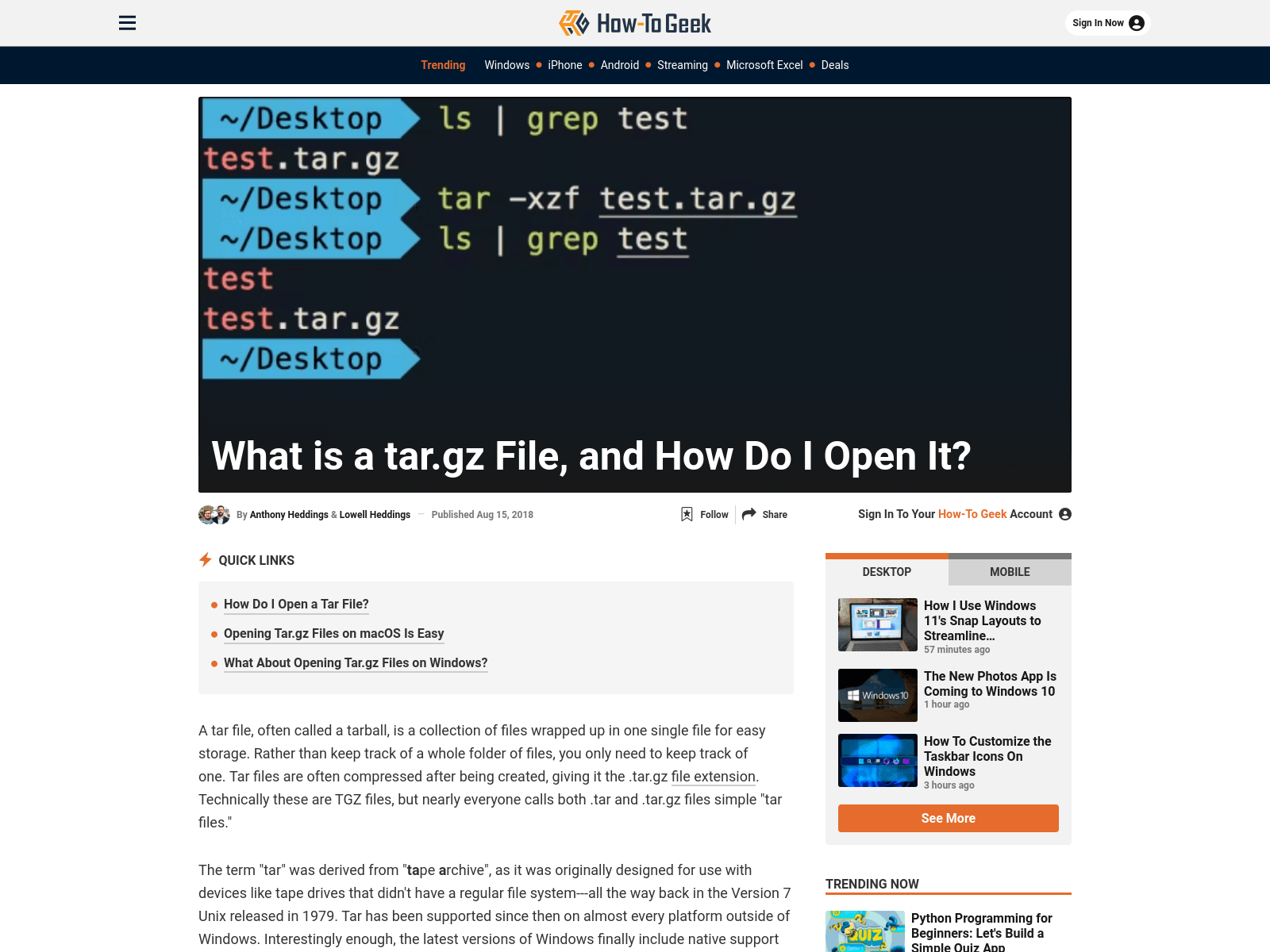Open 'How I Use Windows 11's Snap Layouts' headline
This screenshot has width=1270, height=952.
pyautogui.click(x=983, y=620)
